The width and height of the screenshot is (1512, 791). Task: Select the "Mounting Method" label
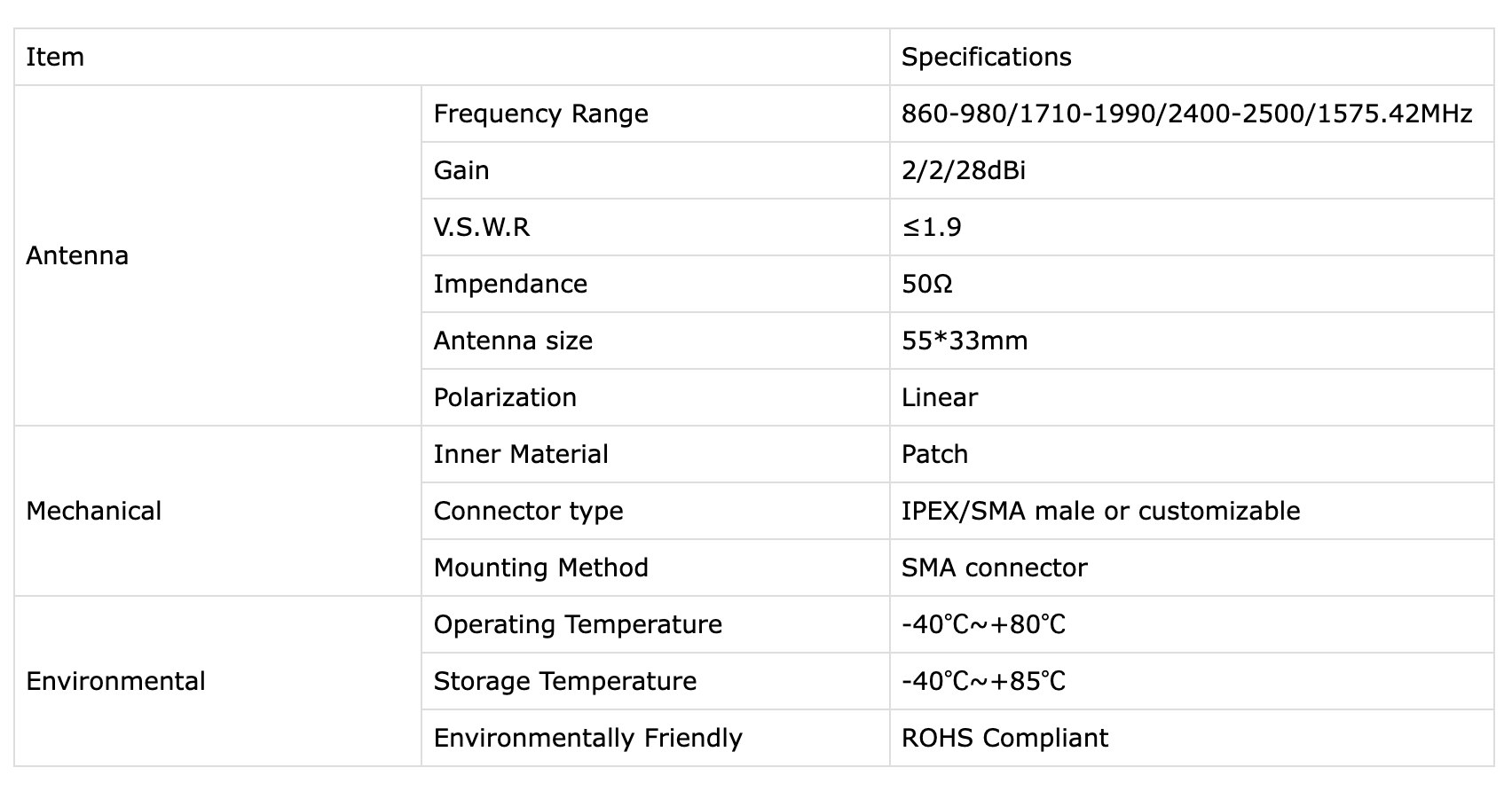(540, 568)
